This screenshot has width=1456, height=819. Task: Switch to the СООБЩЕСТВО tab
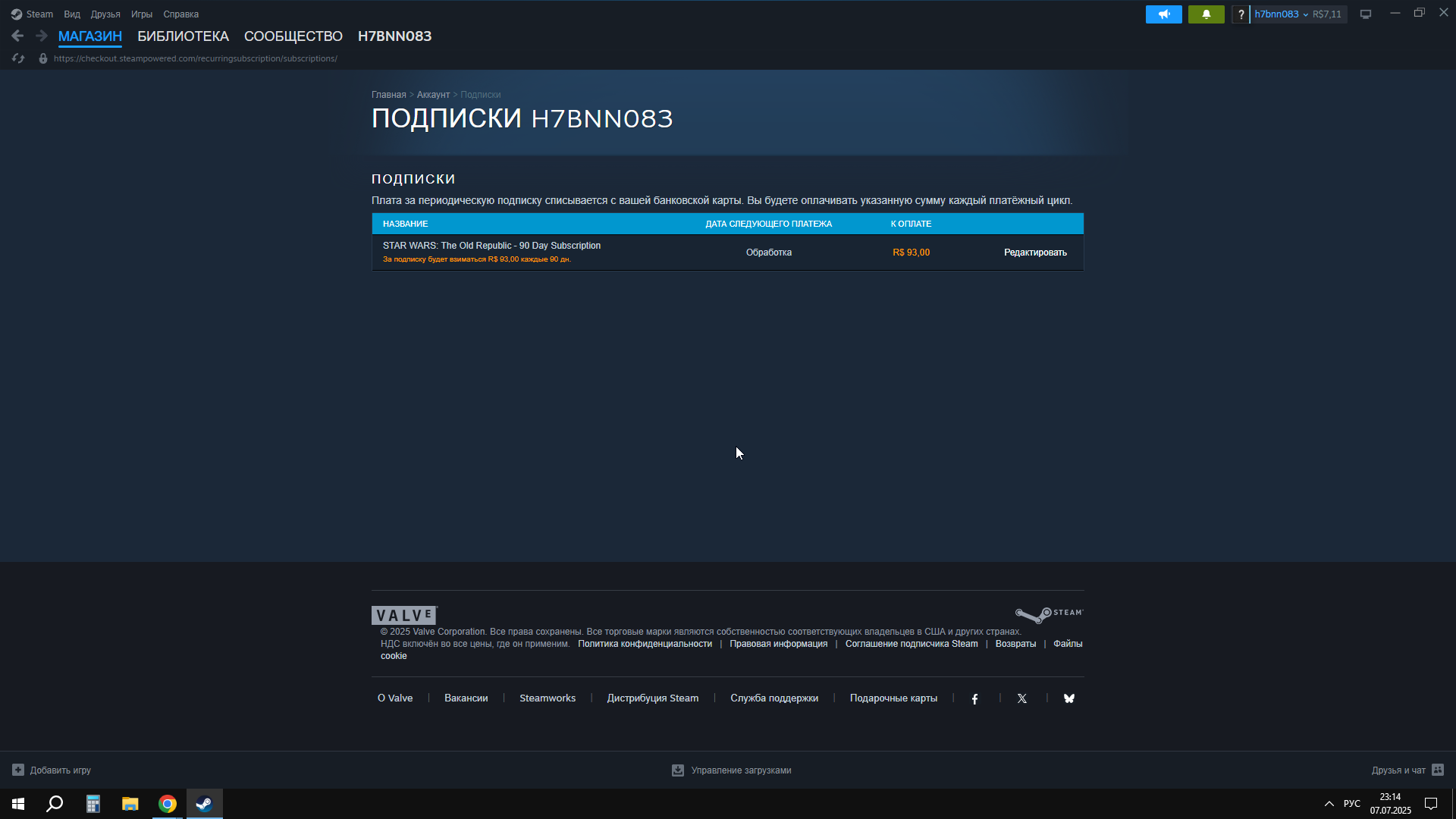(x=293, y=36)
